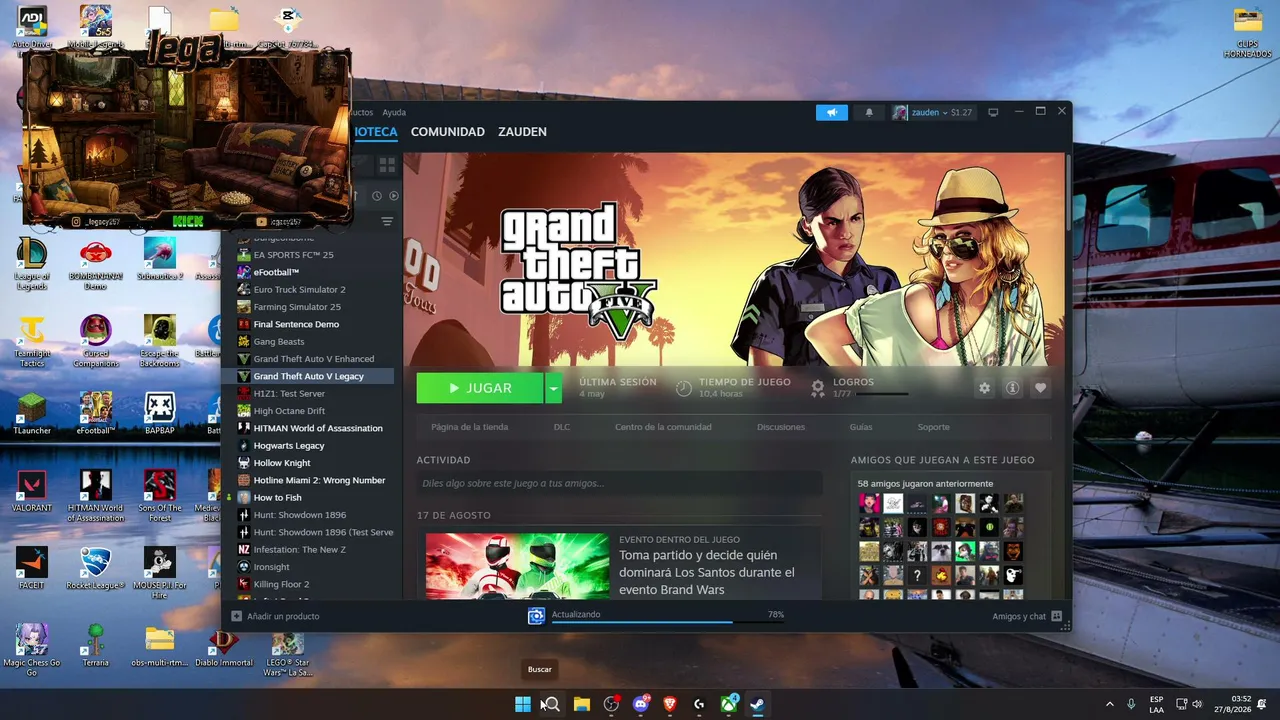Select Hogwarts Legacy in library list
Viewport: 1280px width, 720px height.
pyautogui.click(x=289, y=446)
